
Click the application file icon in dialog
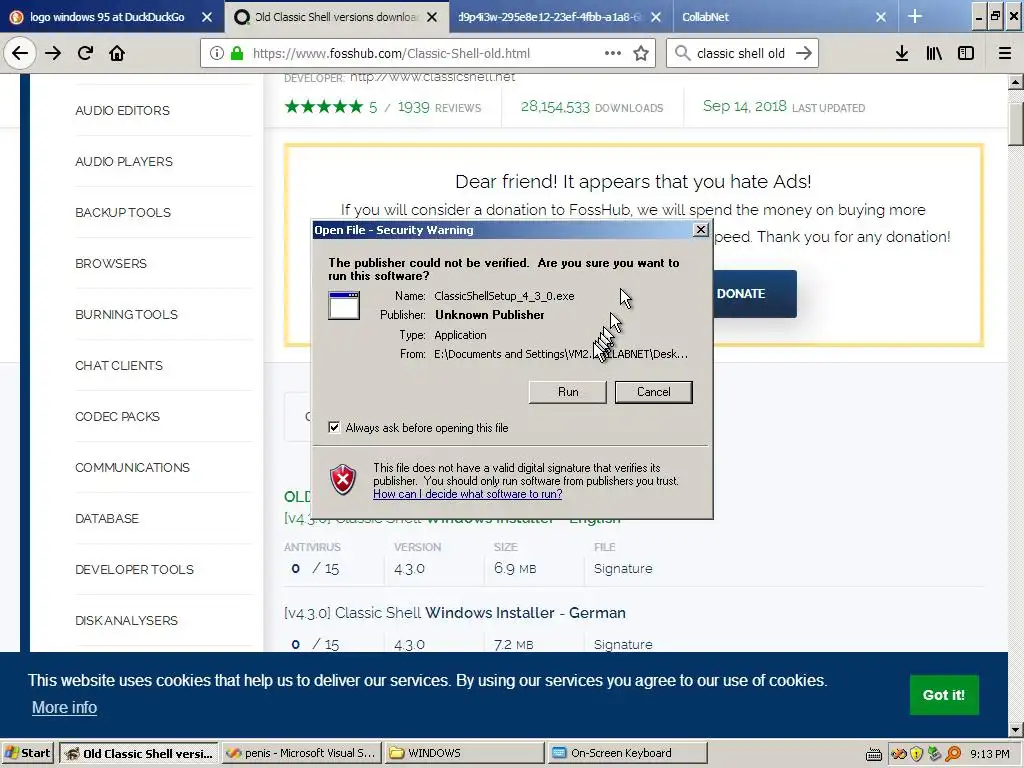[344, 306]
